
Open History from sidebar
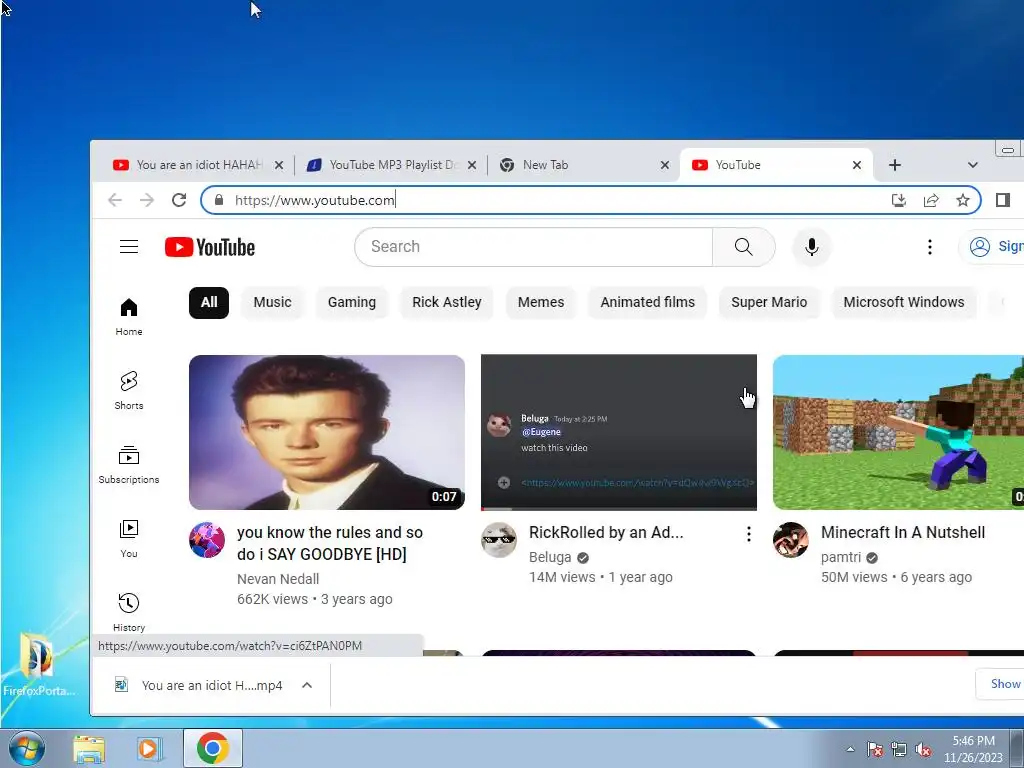click(129, 613)
